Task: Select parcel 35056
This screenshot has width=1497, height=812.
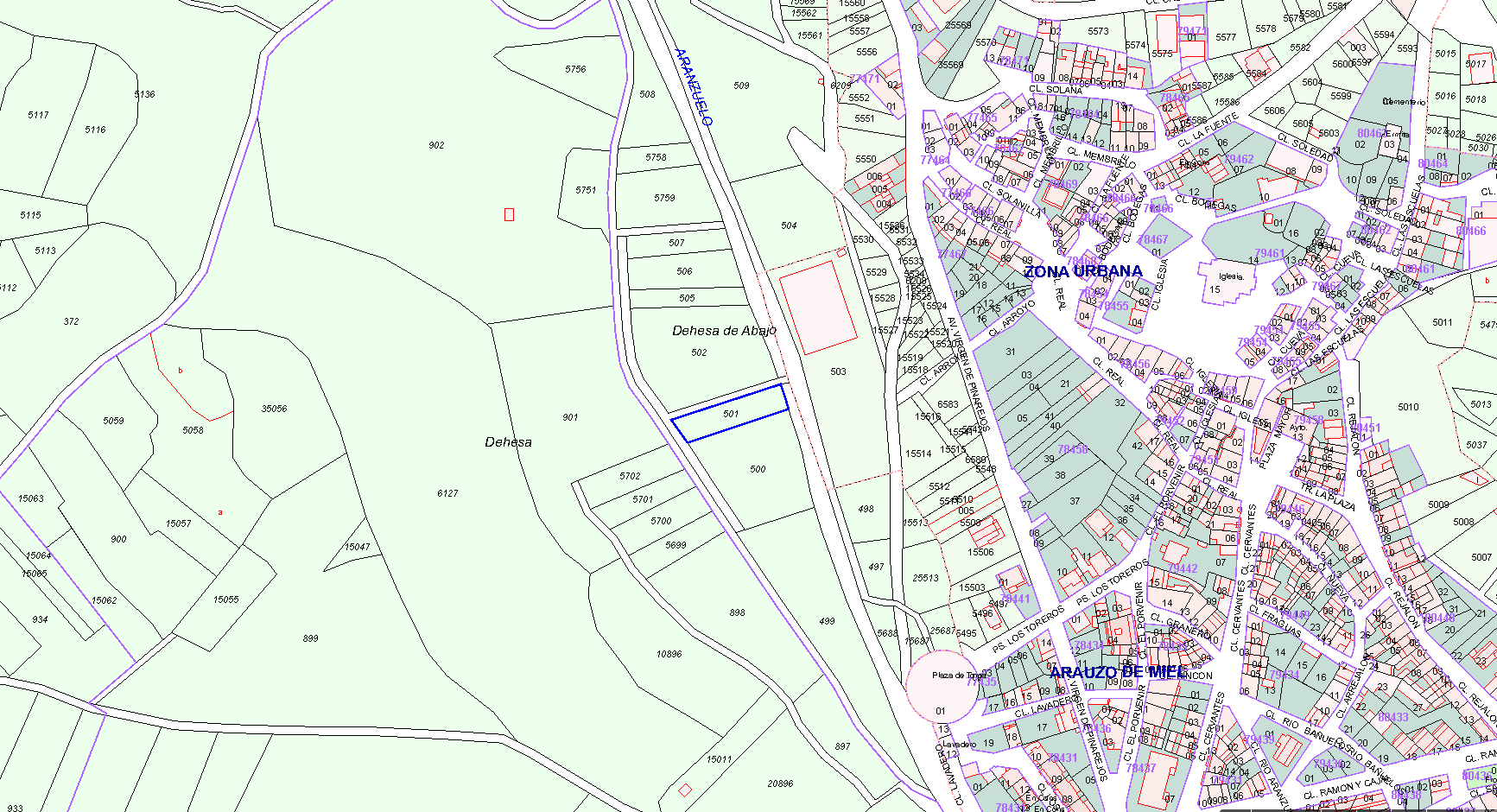Action: tap(274, 409)
